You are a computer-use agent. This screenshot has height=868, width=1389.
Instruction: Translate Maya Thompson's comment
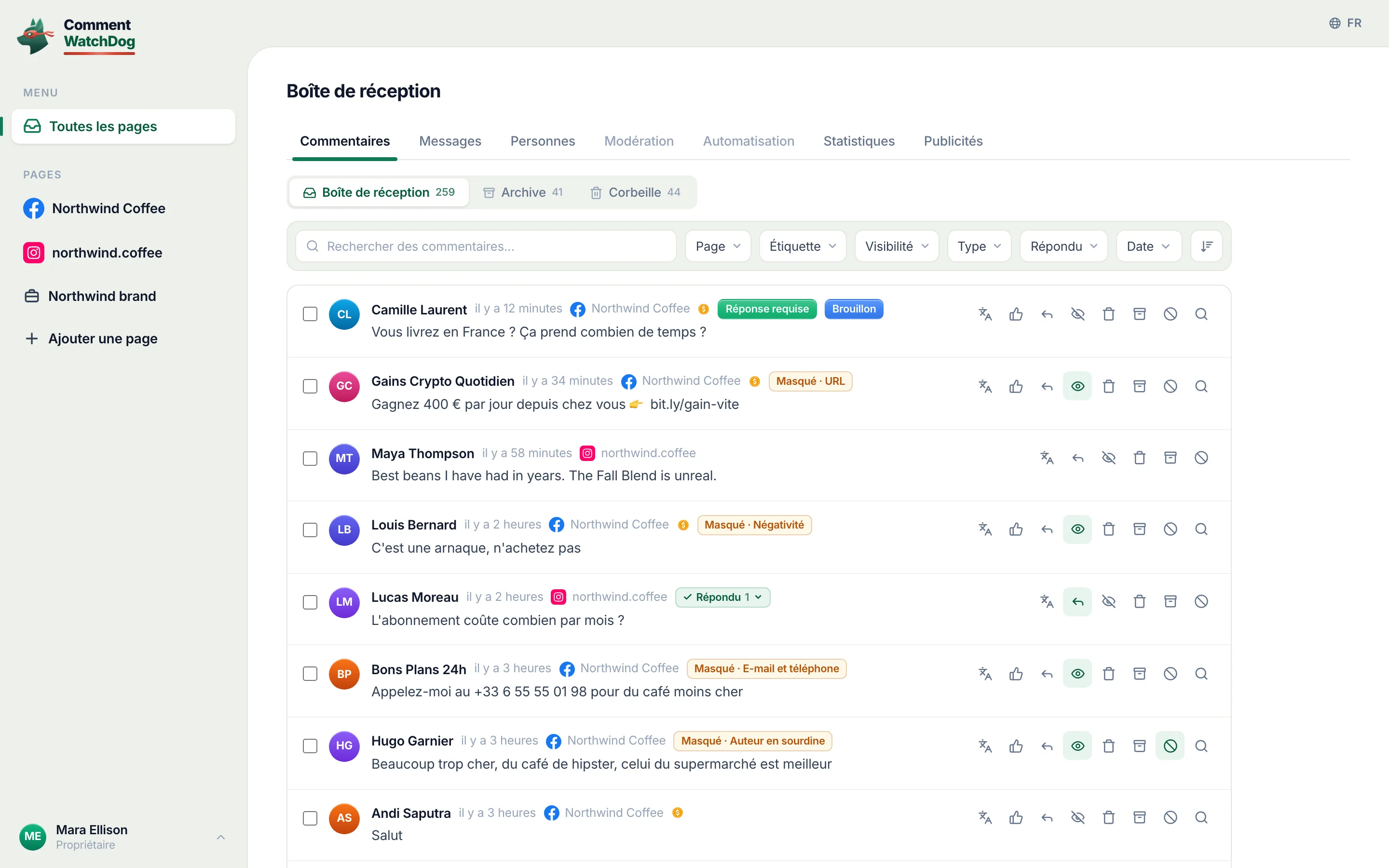pyautogui.click(x=1047, y=458)
